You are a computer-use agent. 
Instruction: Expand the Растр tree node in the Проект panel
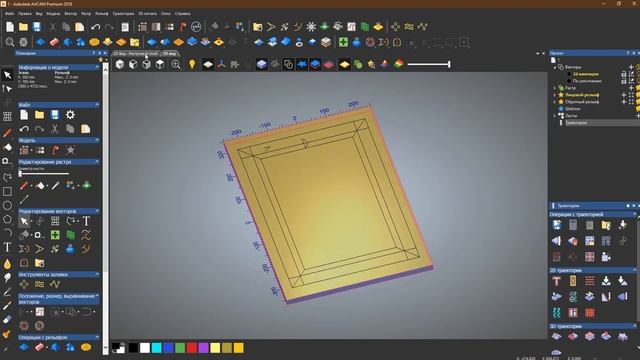[555, 88]
